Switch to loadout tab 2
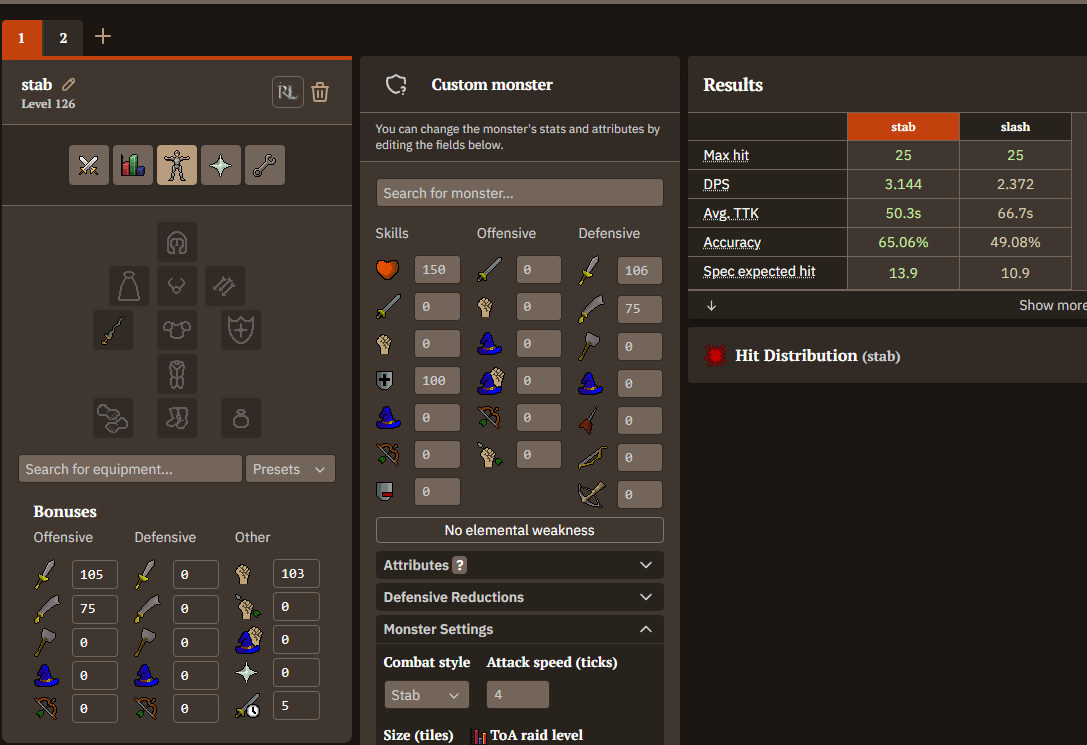Viewport: 1087px width, 745px height. [x=63, y=38]
